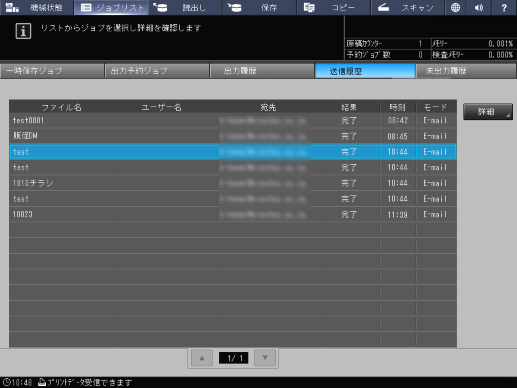Click the 08:42 time cell
This screenshot has width=517, height=388.
tap(398, 121)
